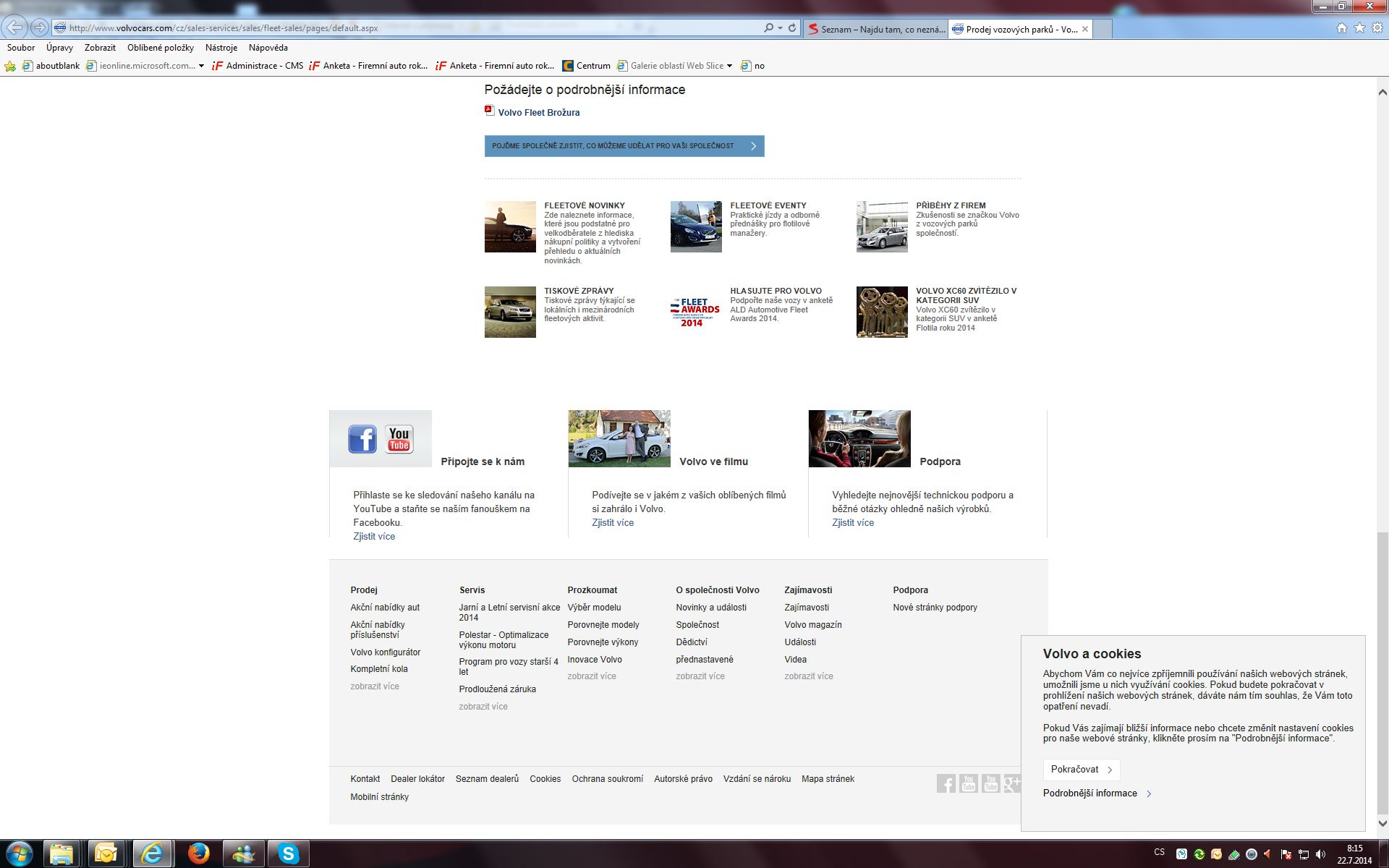The width and height of the screenshot is (1389, 868).
Task: Open the Administrace - CMS bookmark
Action: pos(258,66)
